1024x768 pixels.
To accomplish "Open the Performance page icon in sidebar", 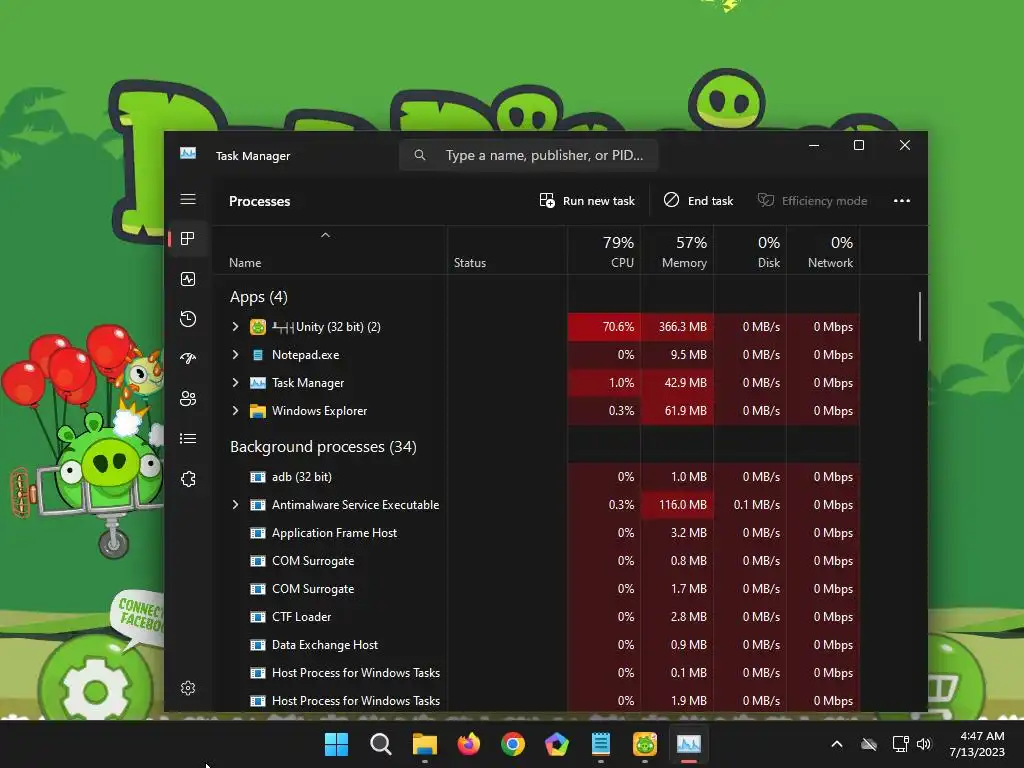I will pos(188,280).
